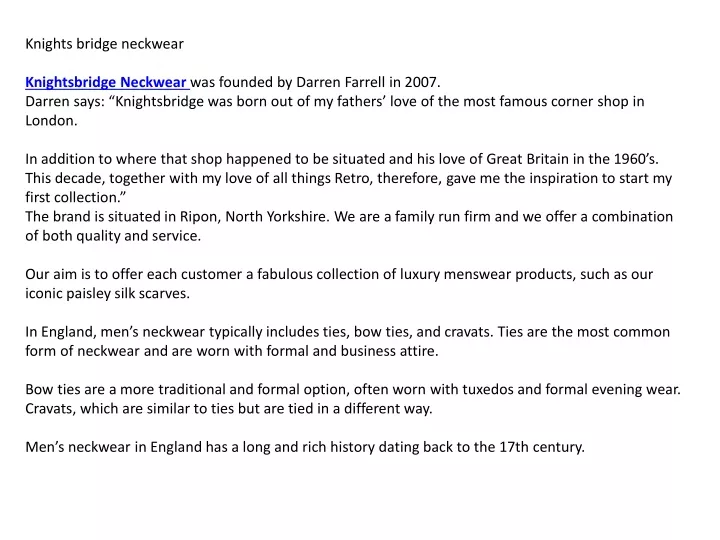Click the line starting 'Our aim is to offer'

339,274
